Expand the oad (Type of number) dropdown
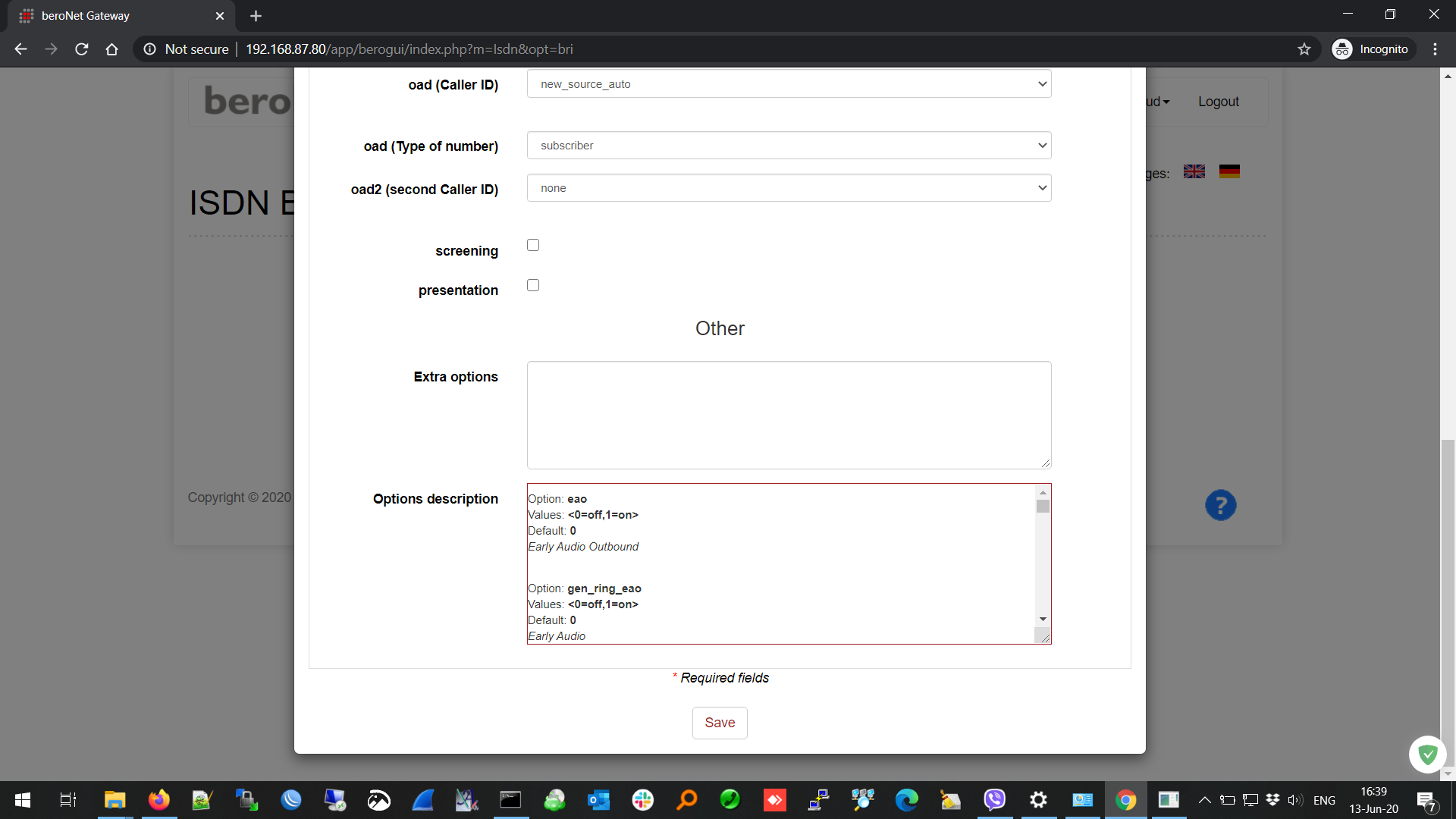 click(789, 146)
